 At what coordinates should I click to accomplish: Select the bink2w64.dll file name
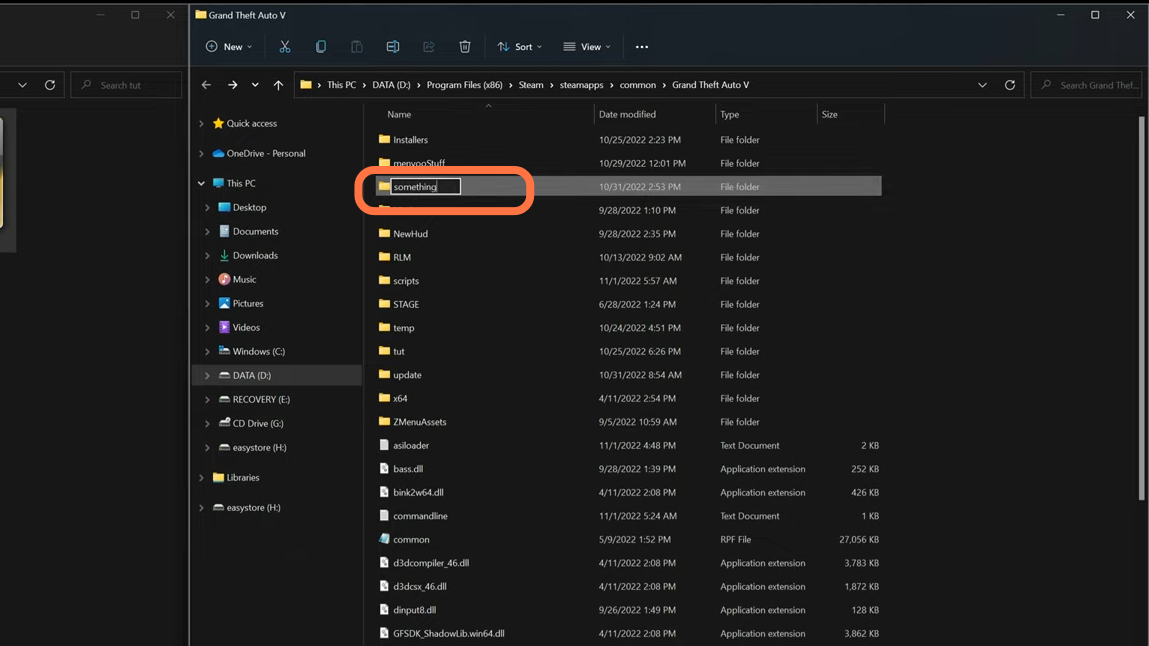(418, 492)
